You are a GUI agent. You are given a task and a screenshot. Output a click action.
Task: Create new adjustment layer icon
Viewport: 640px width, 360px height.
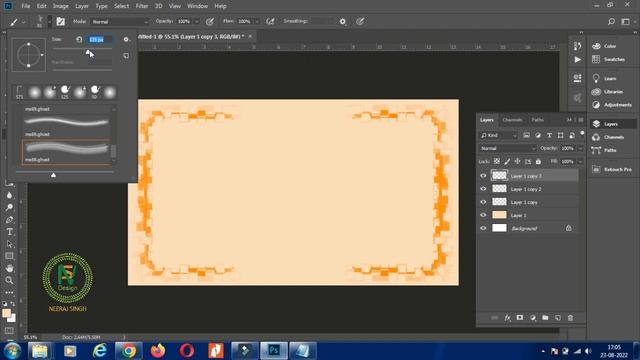(533, 318)
